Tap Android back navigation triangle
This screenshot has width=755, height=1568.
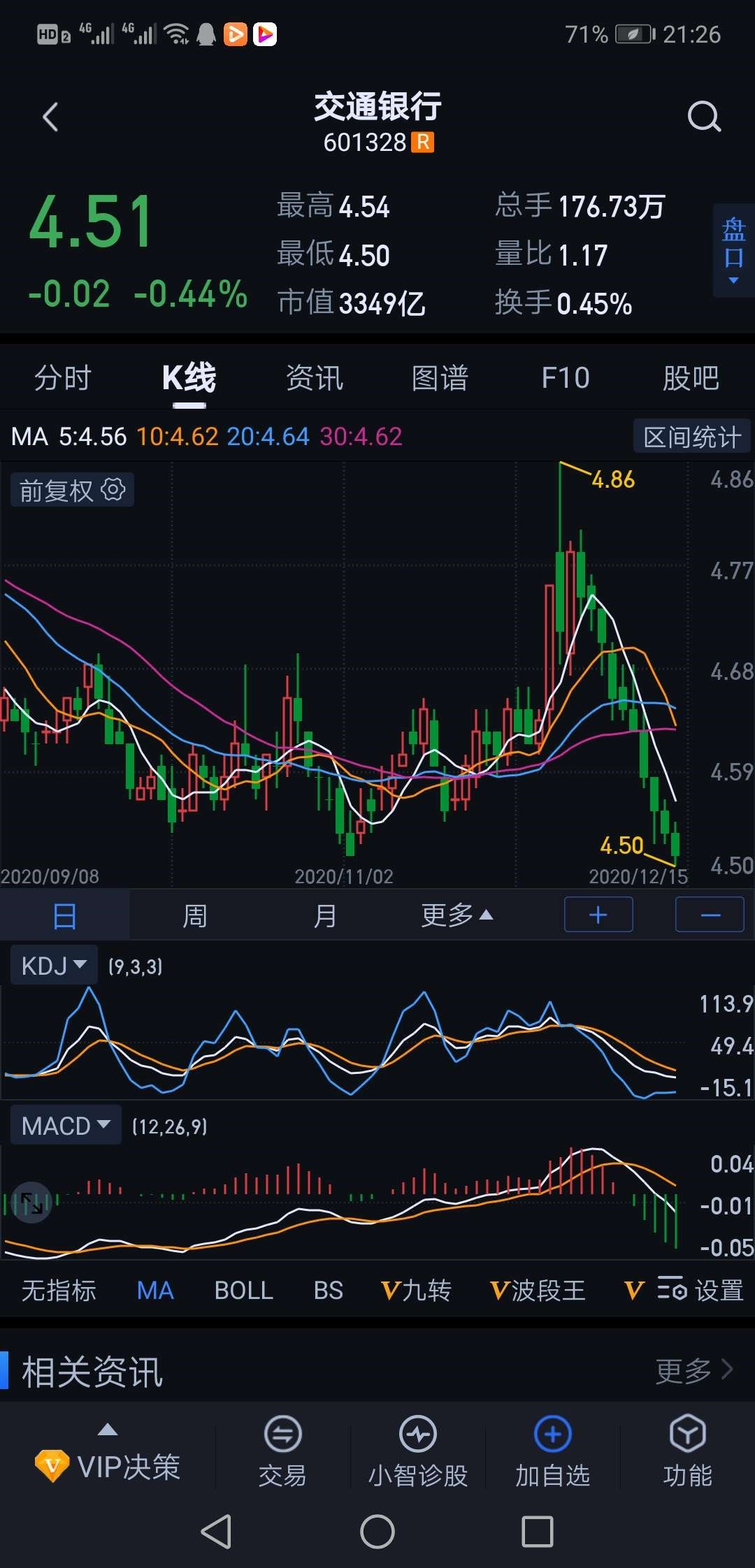[216, 1532]
